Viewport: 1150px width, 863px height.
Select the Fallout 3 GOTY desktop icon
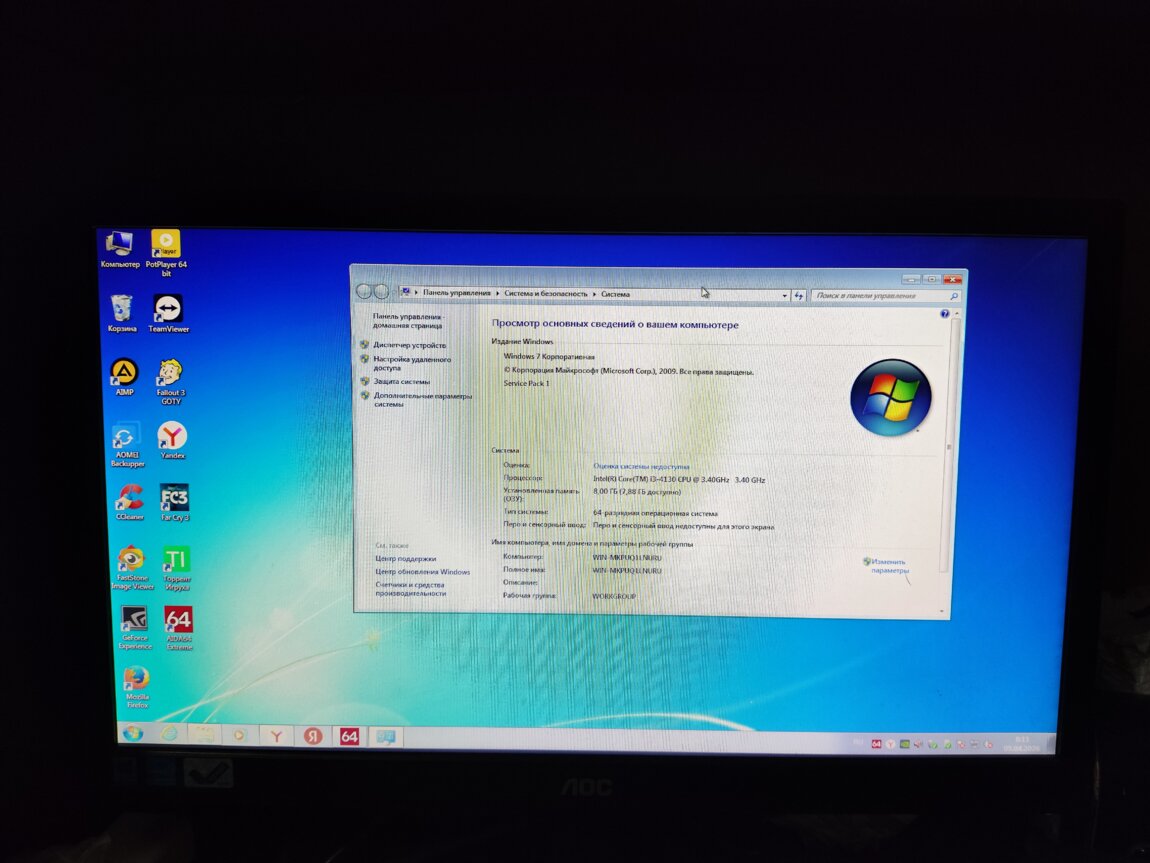coord(170,373)
